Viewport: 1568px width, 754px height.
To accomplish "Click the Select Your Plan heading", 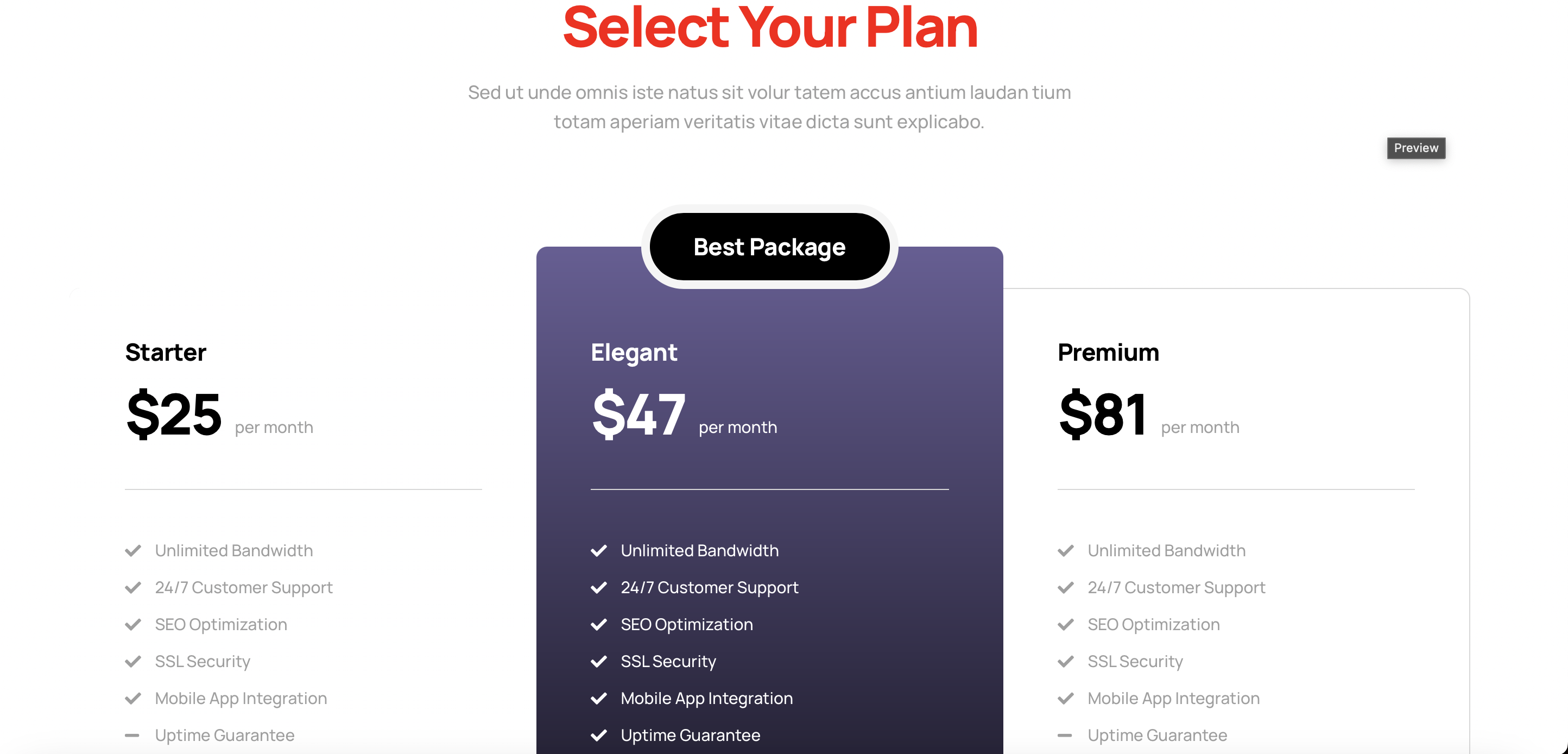I will click(x=770, y=26).
